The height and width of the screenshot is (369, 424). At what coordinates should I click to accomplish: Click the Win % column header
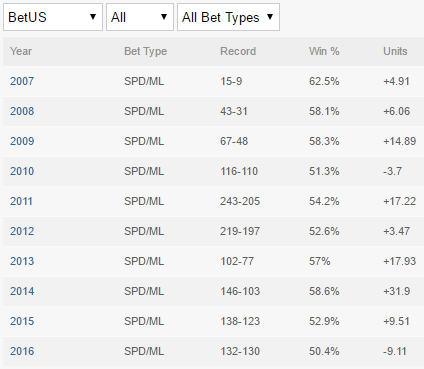click(324, 51)
